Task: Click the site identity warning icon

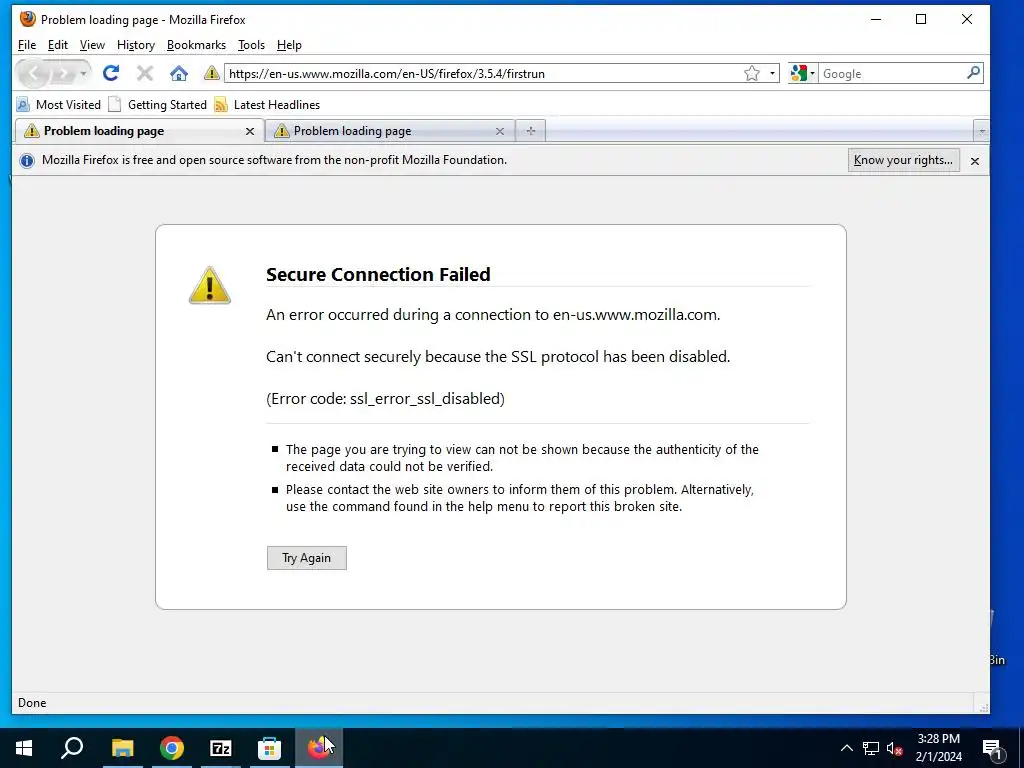Action: (212, 73)
